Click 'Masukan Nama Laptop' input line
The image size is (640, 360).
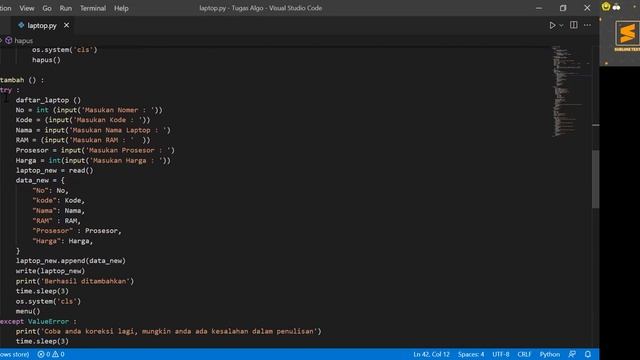point(93,130)
